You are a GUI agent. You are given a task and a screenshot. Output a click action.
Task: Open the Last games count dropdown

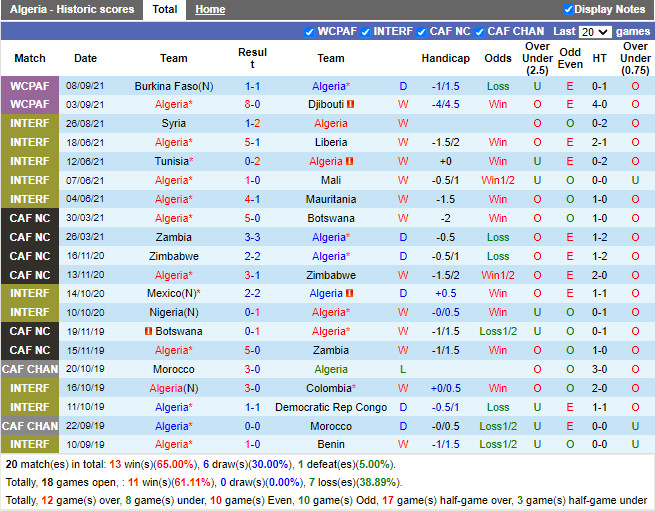(594, 32)
